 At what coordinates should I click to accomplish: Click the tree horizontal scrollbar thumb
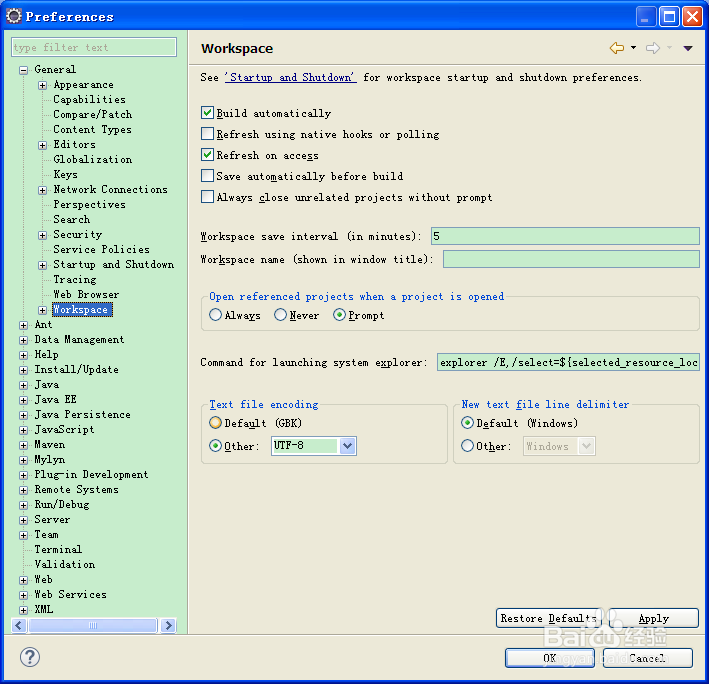click(x=93, y=625)
